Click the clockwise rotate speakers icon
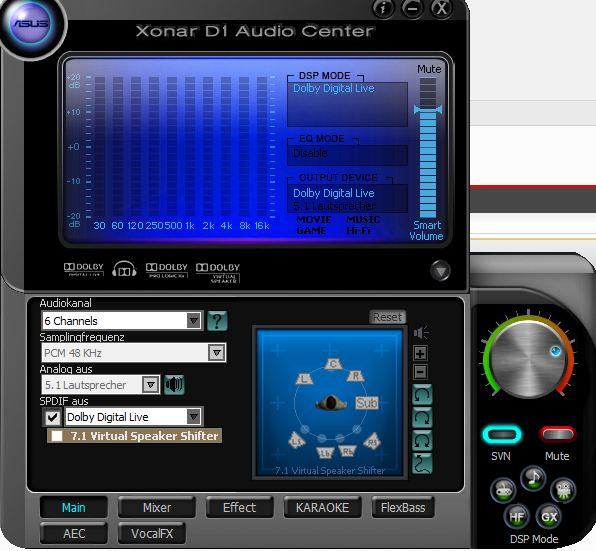The width and height of the screenshot is (596, 551). (422, 418)
